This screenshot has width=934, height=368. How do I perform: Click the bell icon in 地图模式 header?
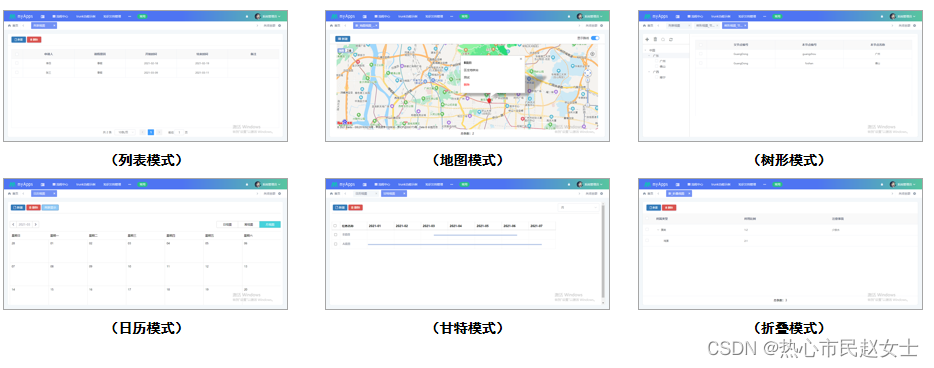[x=569, y=17]
